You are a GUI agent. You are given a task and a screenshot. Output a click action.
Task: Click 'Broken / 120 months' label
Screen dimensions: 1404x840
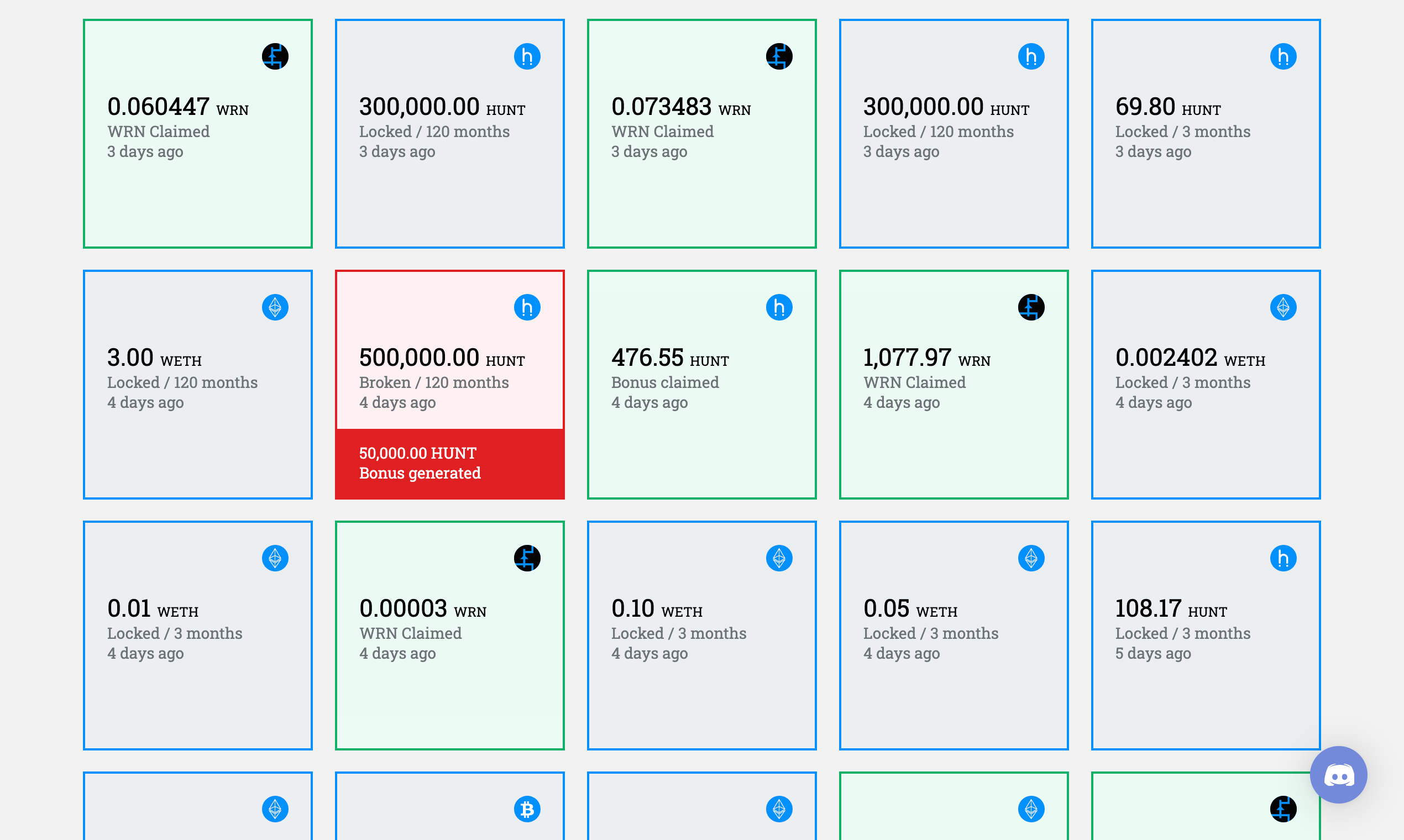pyautogui.click(x=434, y=382)
